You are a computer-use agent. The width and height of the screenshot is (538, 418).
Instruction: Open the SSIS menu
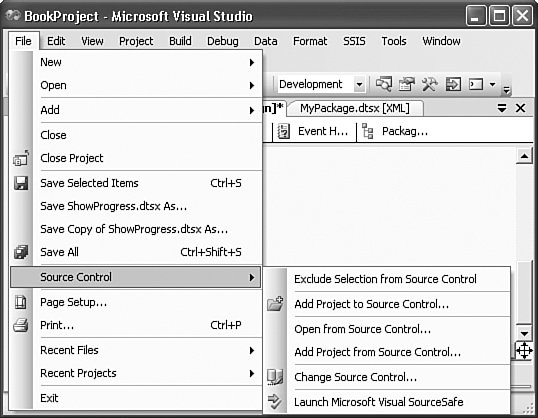[x=354, y=41]
